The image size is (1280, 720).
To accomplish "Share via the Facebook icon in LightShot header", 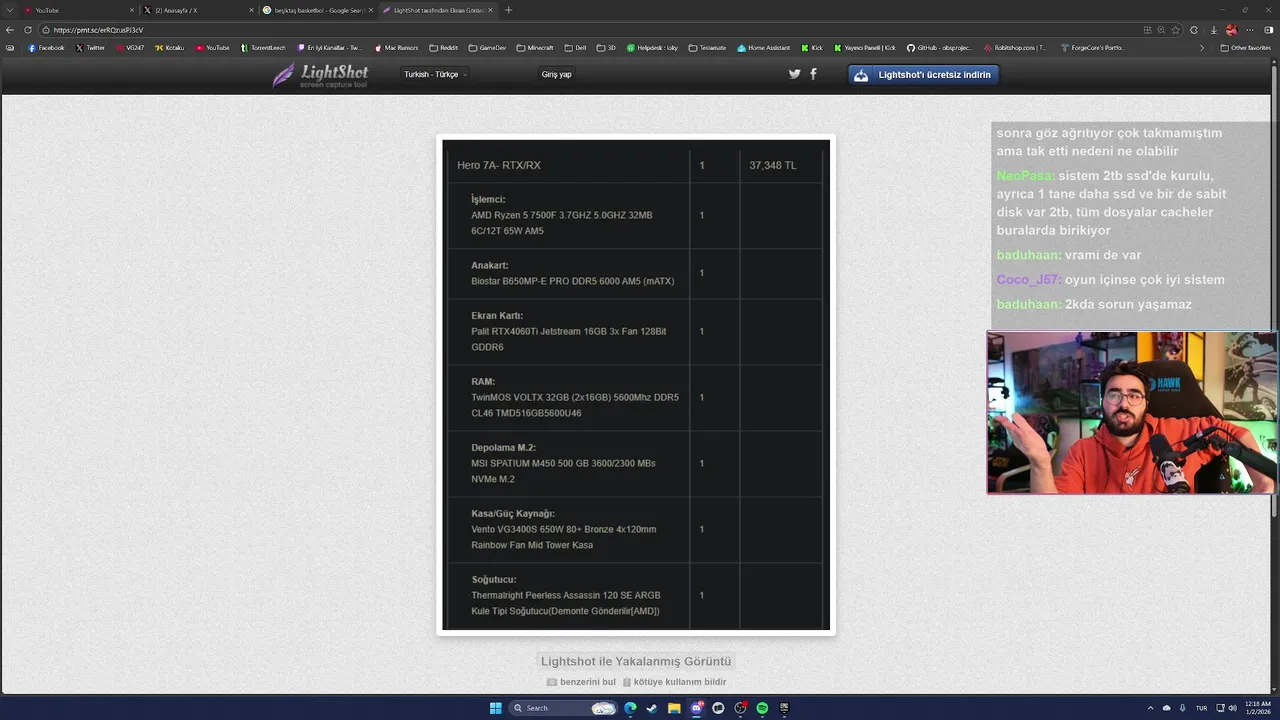I will click(x=813, y=74).
